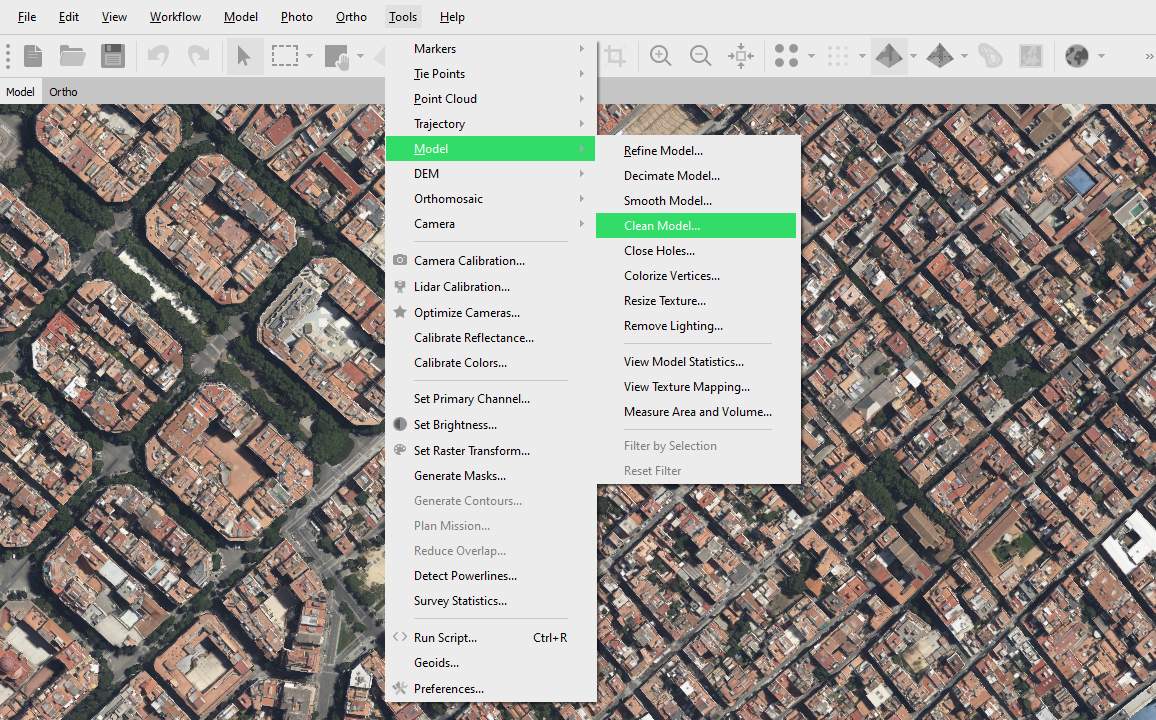Open Preferences from Tools menu
The height and width of the screenshot is (720, 1156).
point(448,689)
